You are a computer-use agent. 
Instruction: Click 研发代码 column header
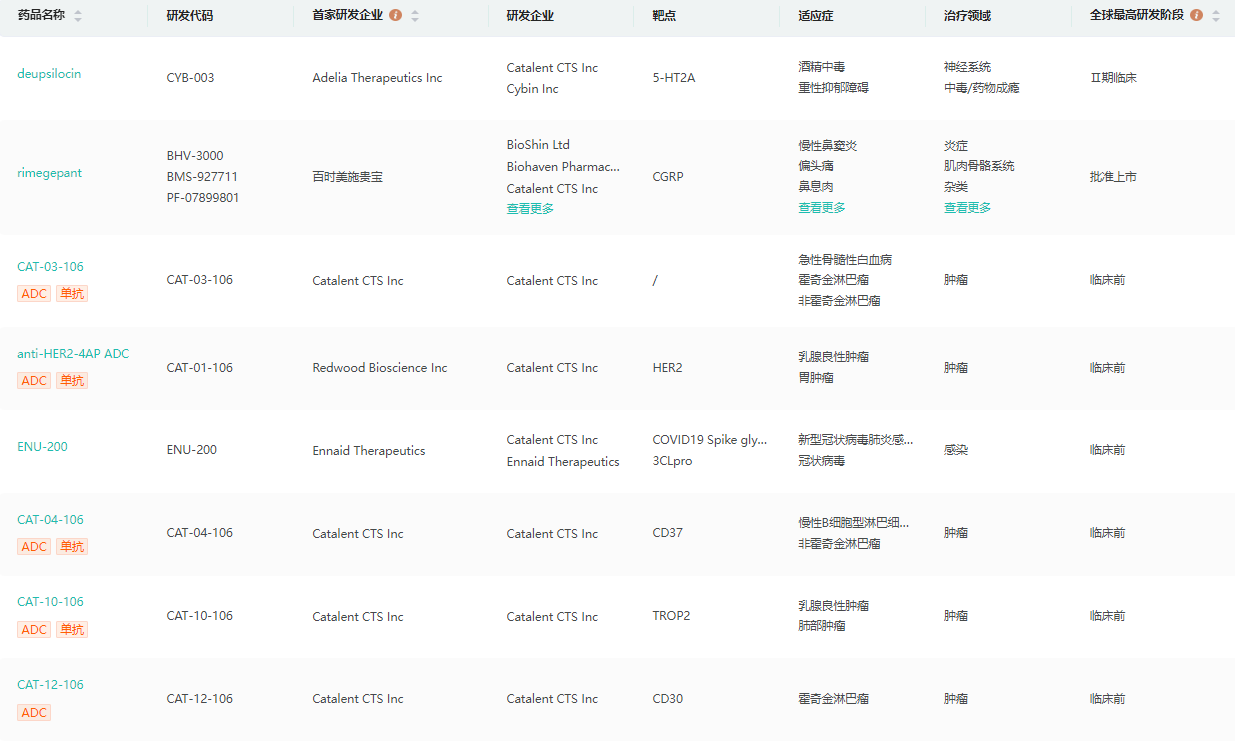pos(190,16)
